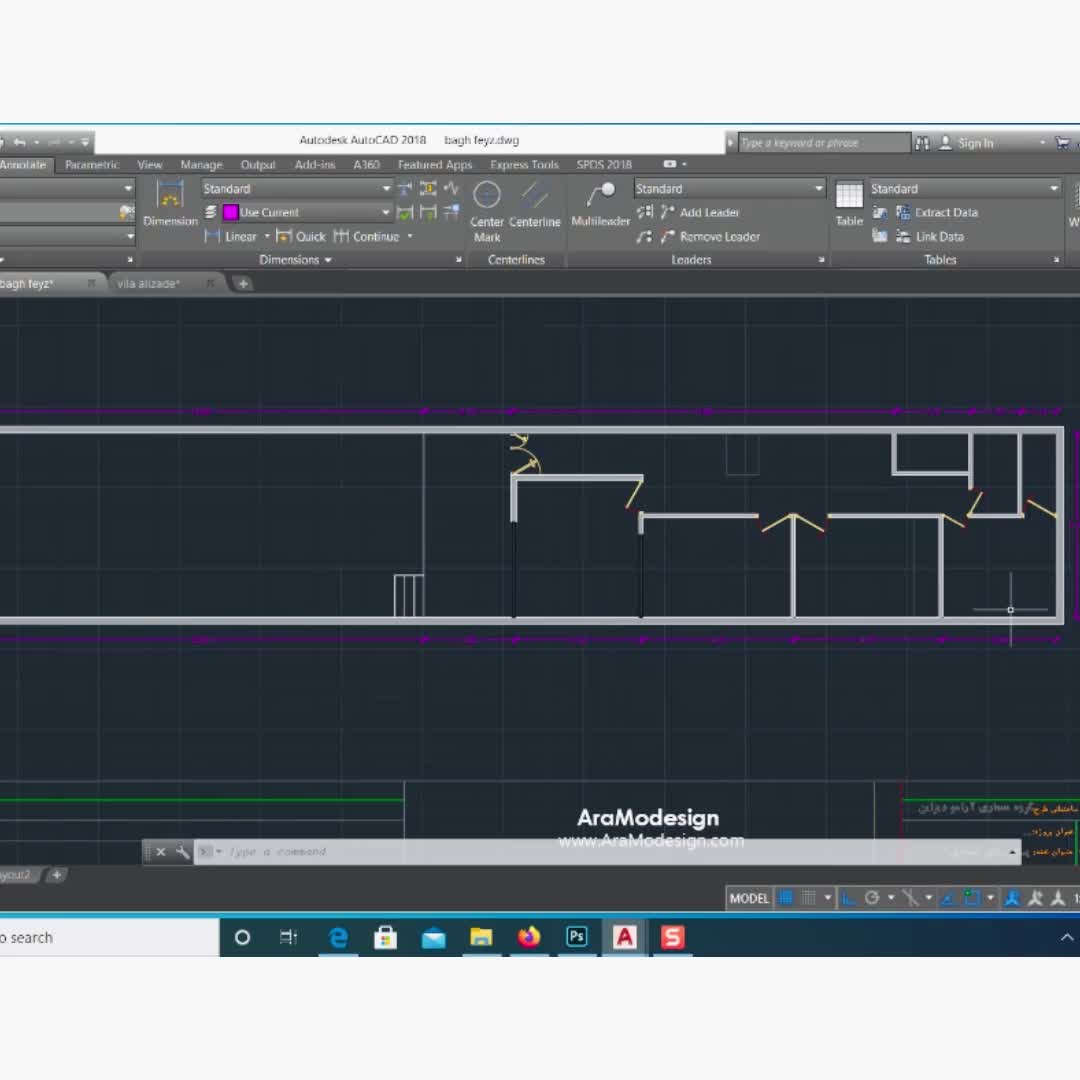Click the Center Mark tool
Viewport: 1080px width, 1080px height.
click(487, 210)
